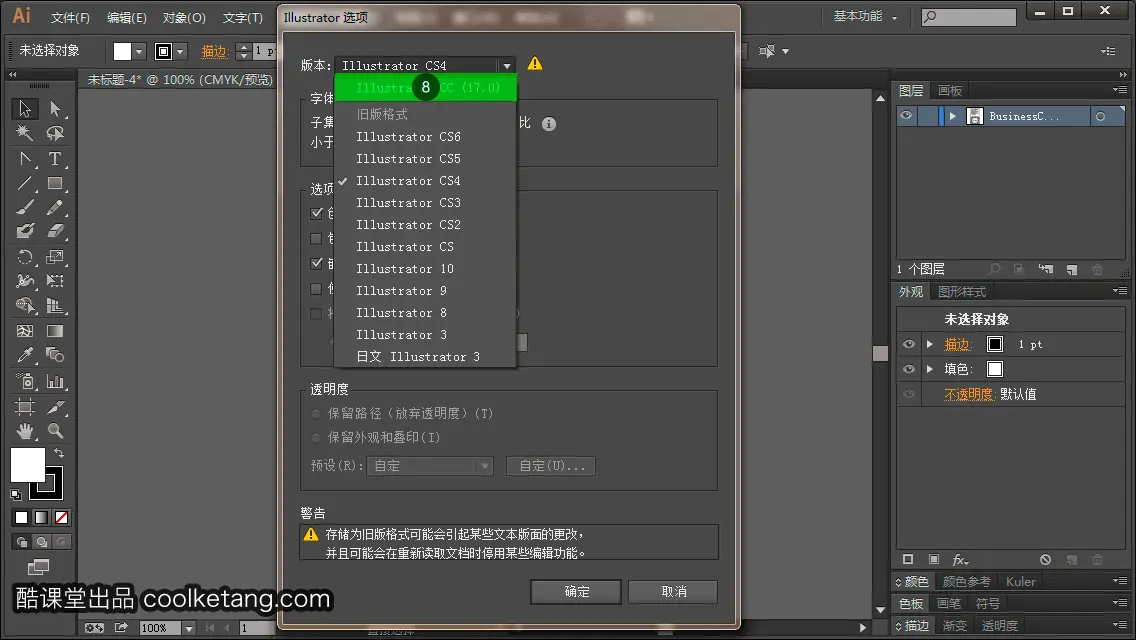
Task: Select the Hand tool
Action: (x=25, y=431)
